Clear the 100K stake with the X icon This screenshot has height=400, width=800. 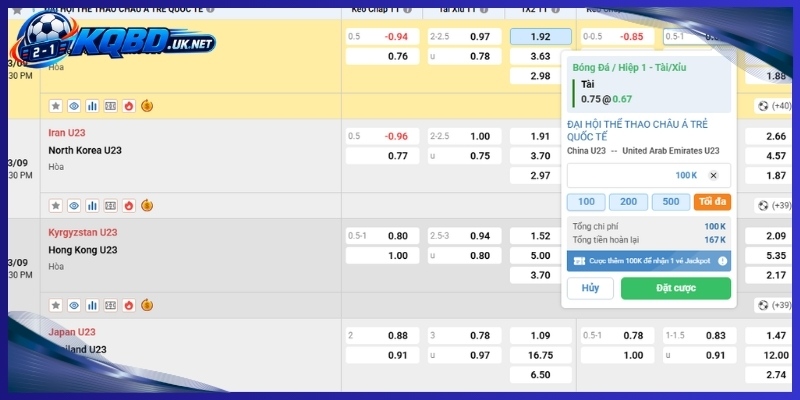point(713,176)
